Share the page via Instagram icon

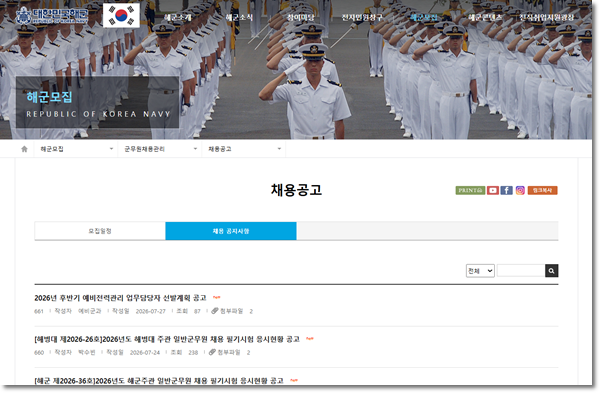click(520, 190)
